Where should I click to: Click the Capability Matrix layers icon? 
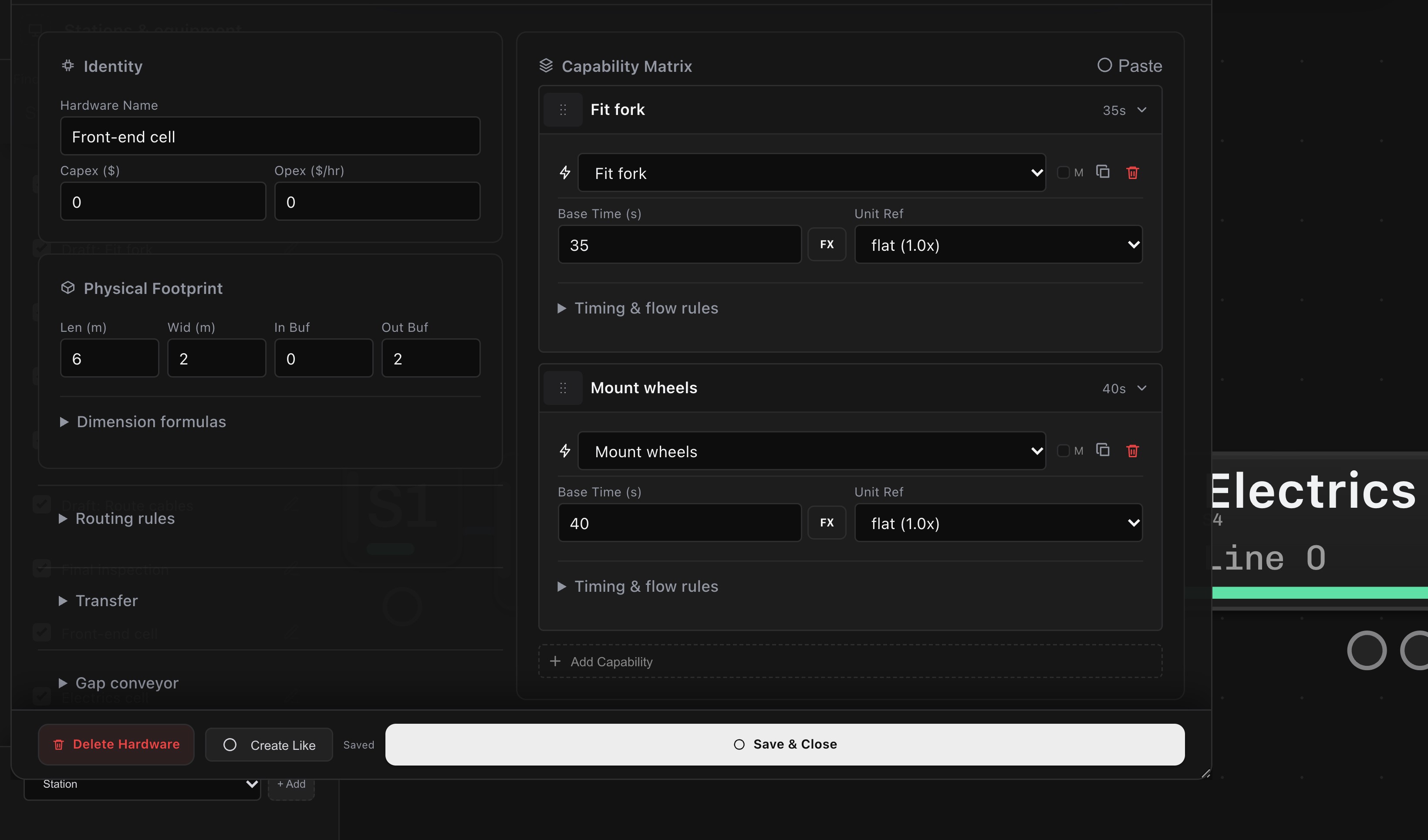[x=546, y=66]
